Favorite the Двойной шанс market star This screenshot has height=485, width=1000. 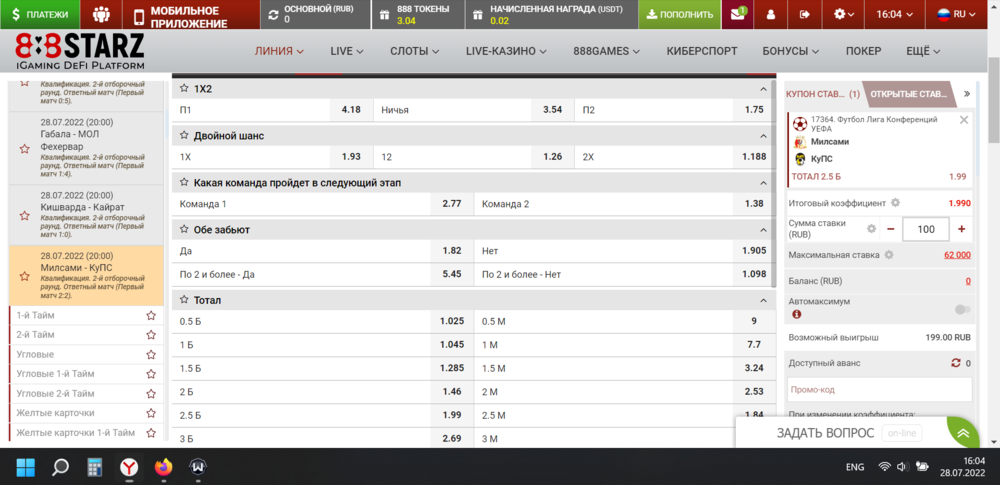pos(184,136)
